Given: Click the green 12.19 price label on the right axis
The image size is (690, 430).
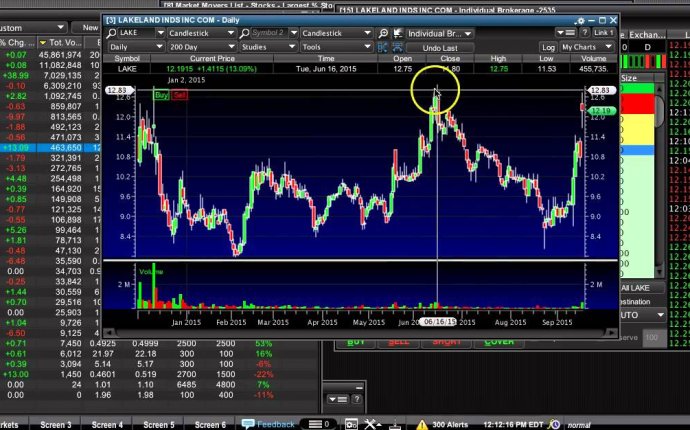Looking at the screenshot, I should click(x=602, y=111).
